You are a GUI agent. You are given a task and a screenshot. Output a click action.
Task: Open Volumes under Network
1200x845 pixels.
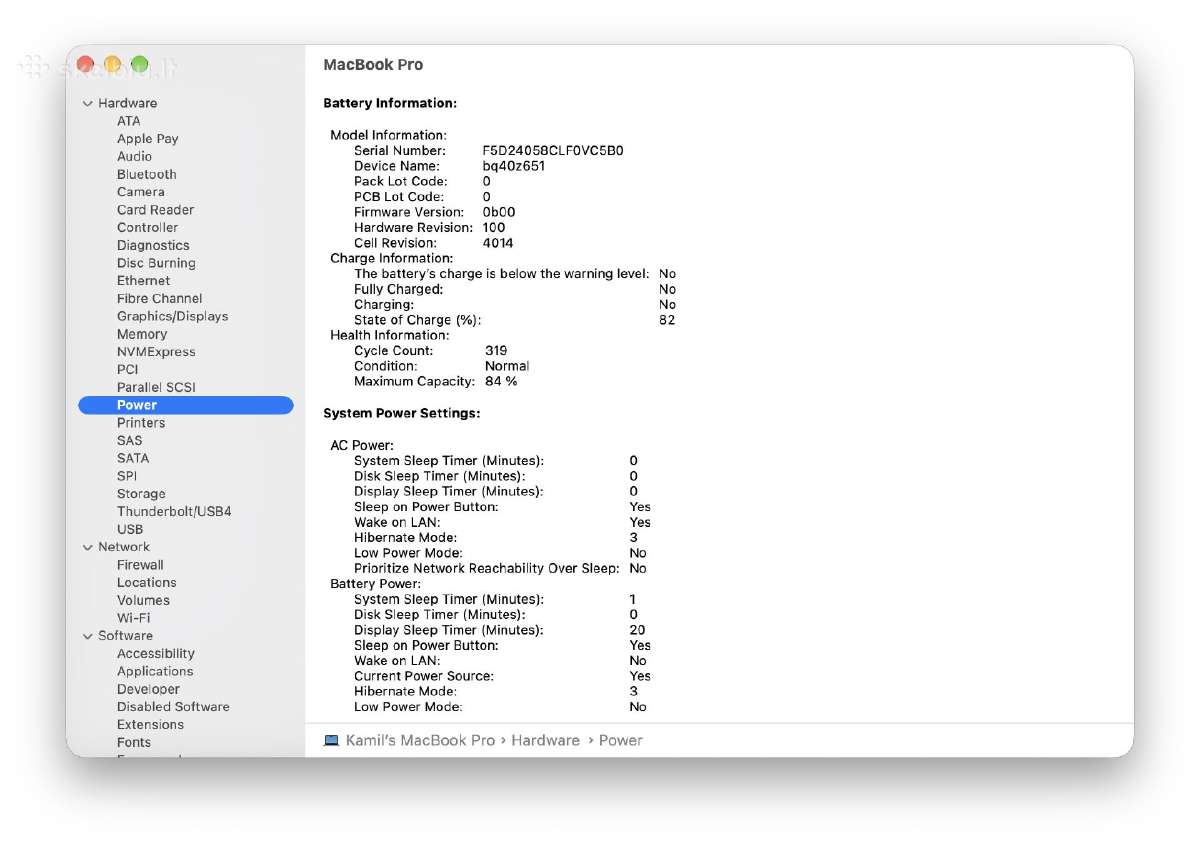tap(143, 600)
